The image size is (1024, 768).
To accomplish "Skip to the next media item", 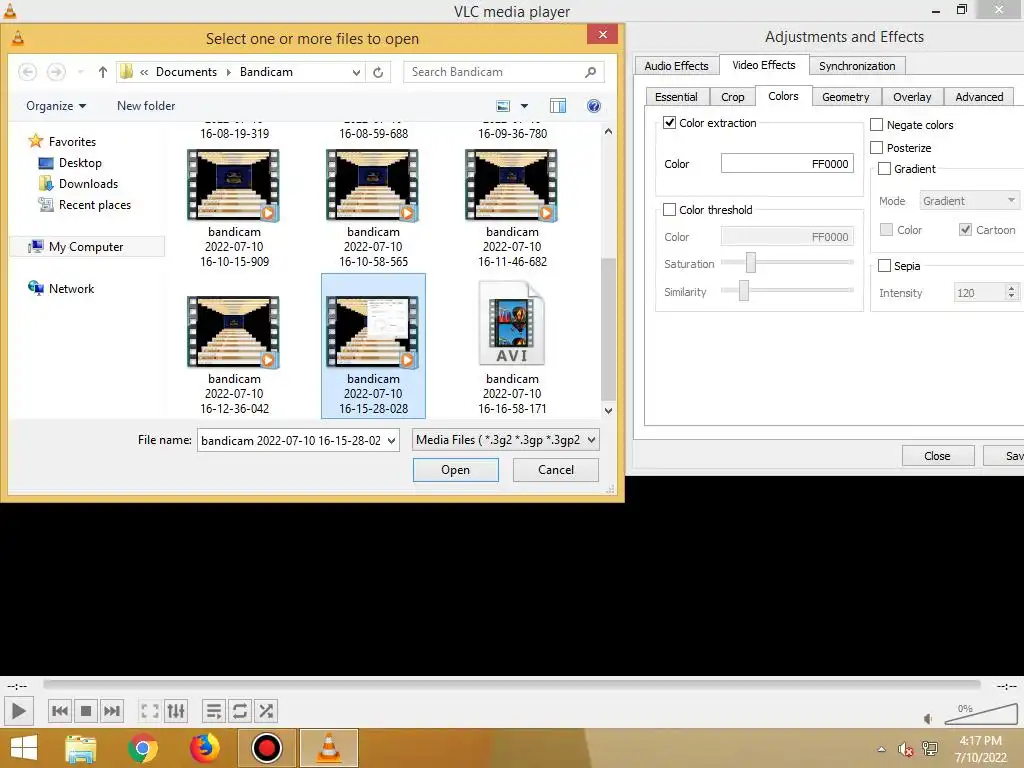I will [112, 711].
